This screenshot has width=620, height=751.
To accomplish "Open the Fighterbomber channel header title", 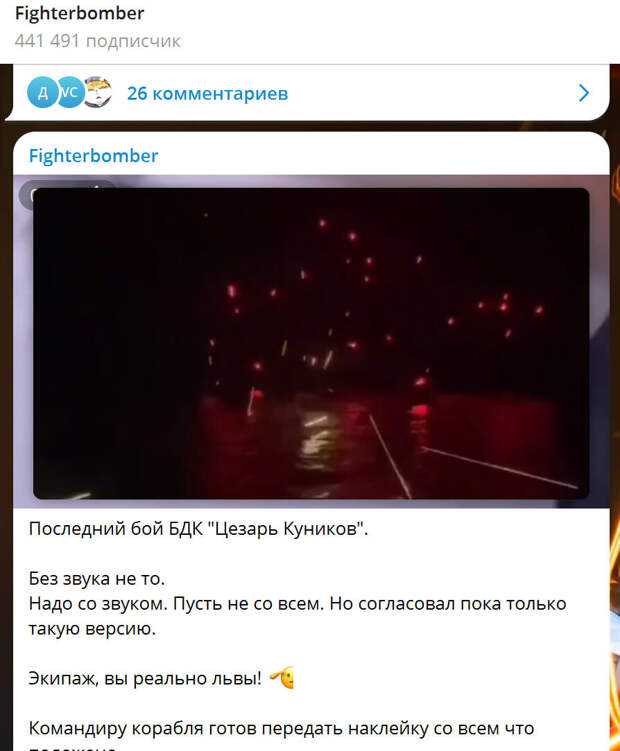I will pyautogui.click(x=80, y=13).
